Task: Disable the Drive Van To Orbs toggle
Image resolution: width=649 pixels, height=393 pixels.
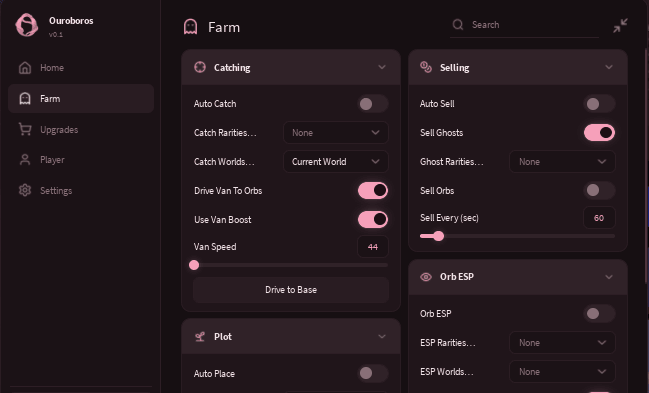Action: coord(373,190)
